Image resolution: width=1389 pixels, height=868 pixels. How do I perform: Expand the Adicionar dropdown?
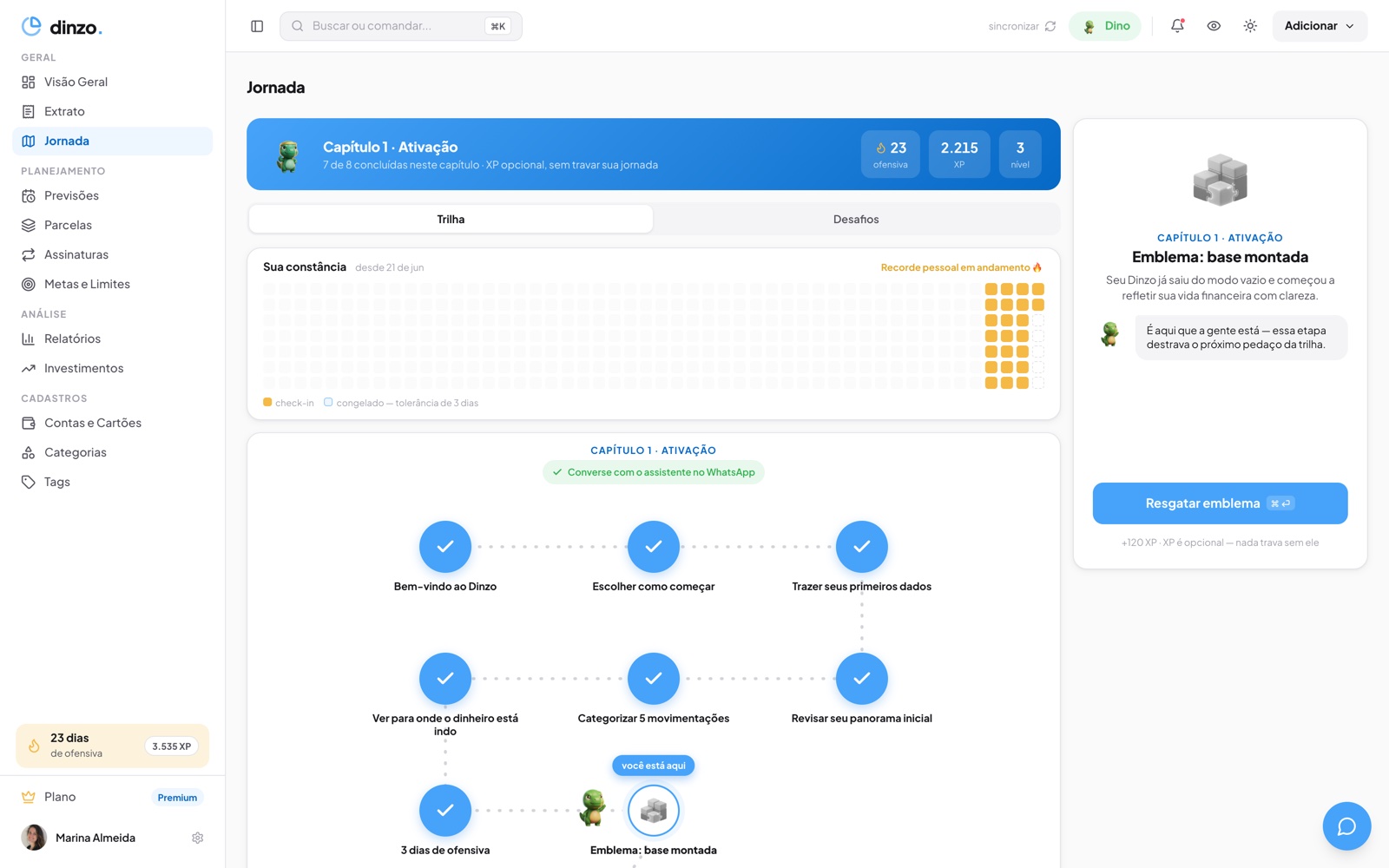1320,26
